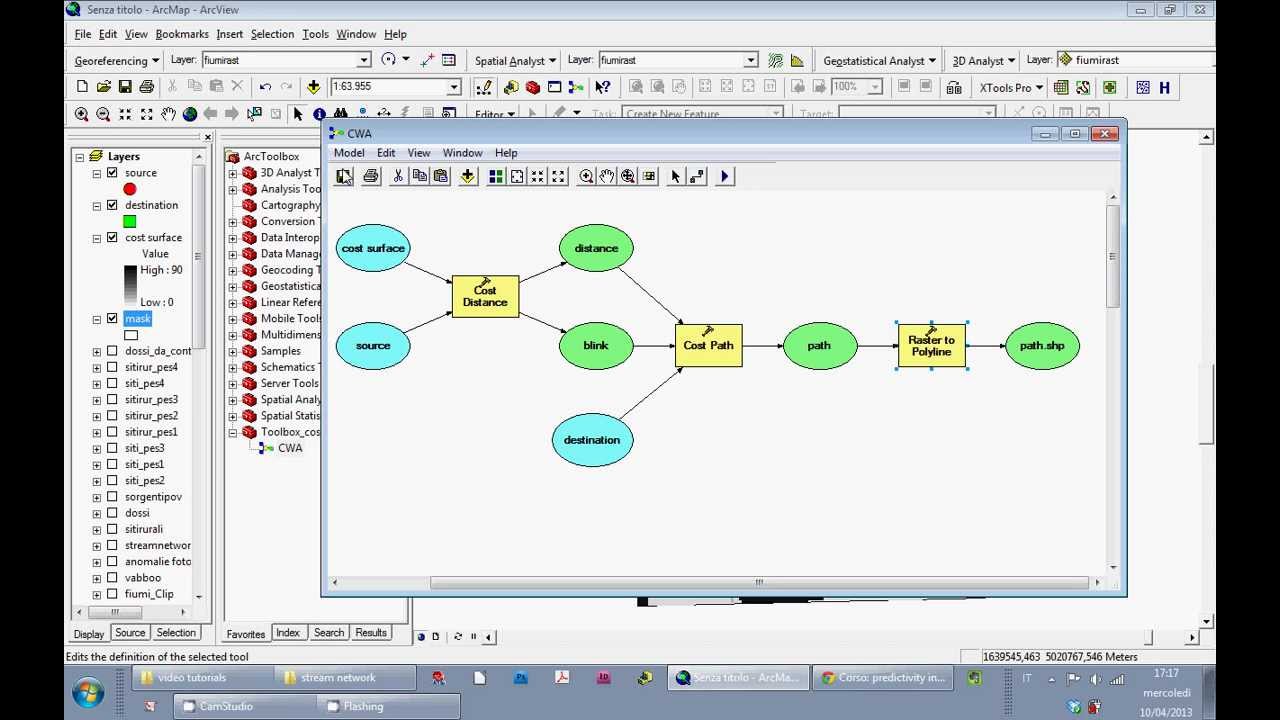Select the model zoom in tool
The image size is (1280, 720).
click(586, 177)
